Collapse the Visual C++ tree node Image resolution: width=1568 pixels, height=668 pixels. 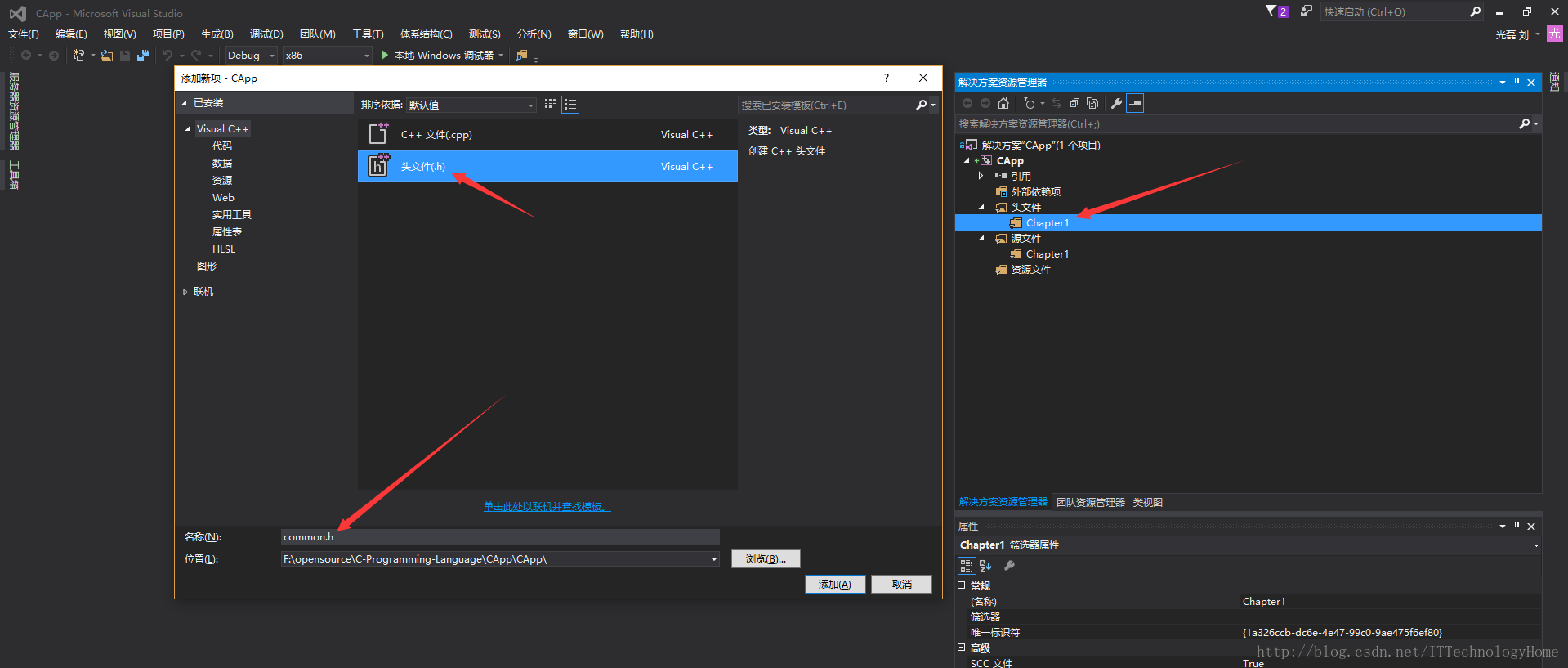click(188, 128)
